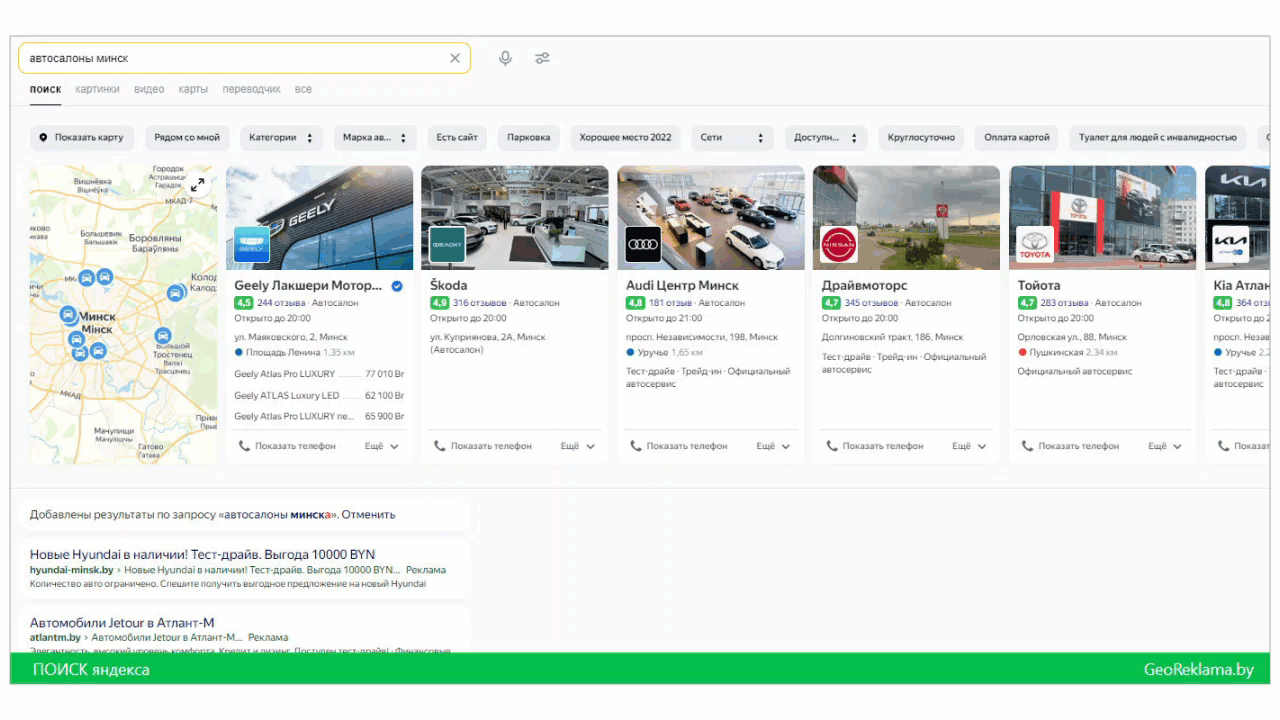This screenshot has height=720, width=1280.
Task: Expand Ещё in the Audi Центр card
Action: pos(774,446)
